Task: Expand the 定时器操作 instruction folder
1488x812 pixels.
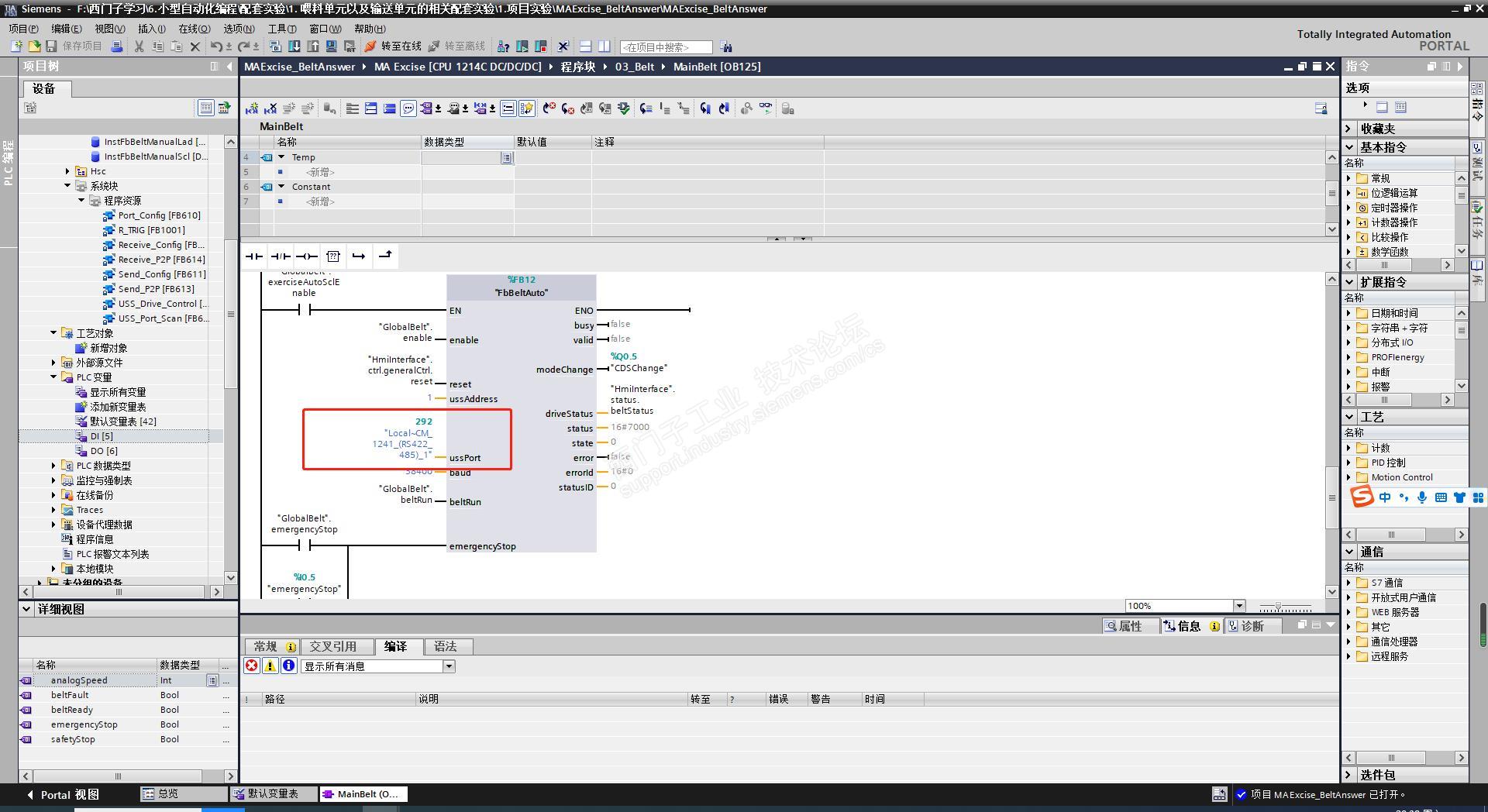Action: [1348, 208]
